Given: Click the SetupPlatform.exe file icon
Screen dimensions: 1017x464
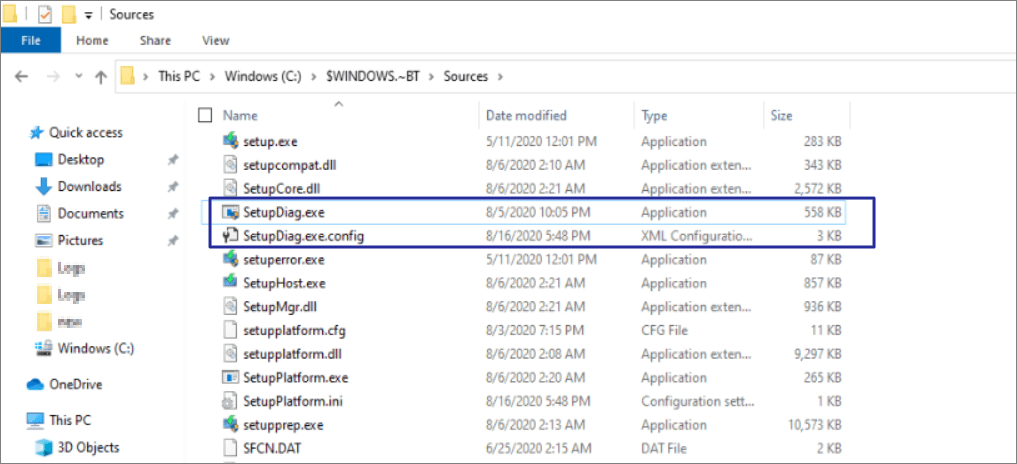Looking at the screenshot, I should 231,378.
